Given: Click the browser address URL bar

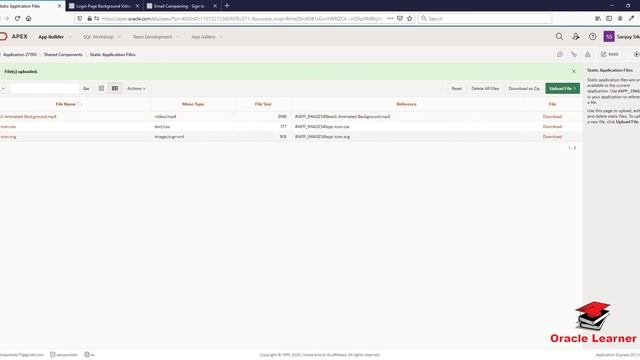Looking at the screenshot, I should coord(241,18).
